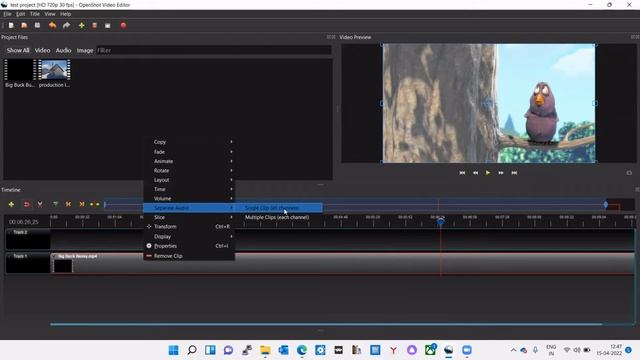
Task: Open the Title menu
Action: pos(35,14)
